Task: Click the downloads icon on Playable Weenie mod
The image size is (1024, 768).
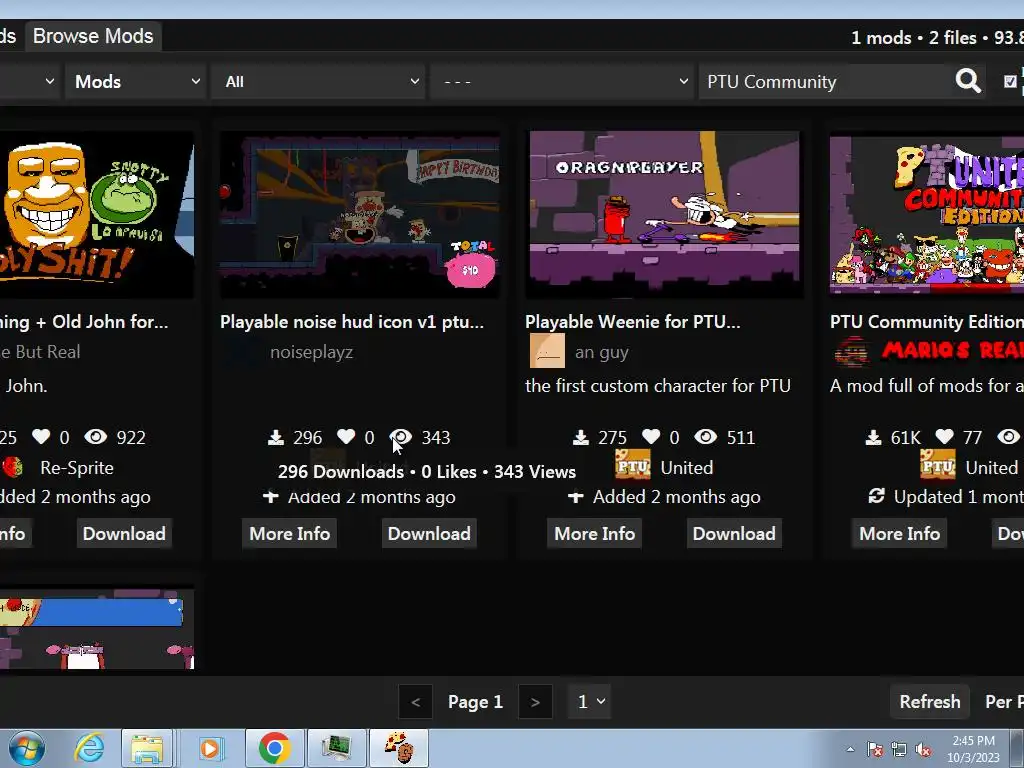Action: pos(581,438)
